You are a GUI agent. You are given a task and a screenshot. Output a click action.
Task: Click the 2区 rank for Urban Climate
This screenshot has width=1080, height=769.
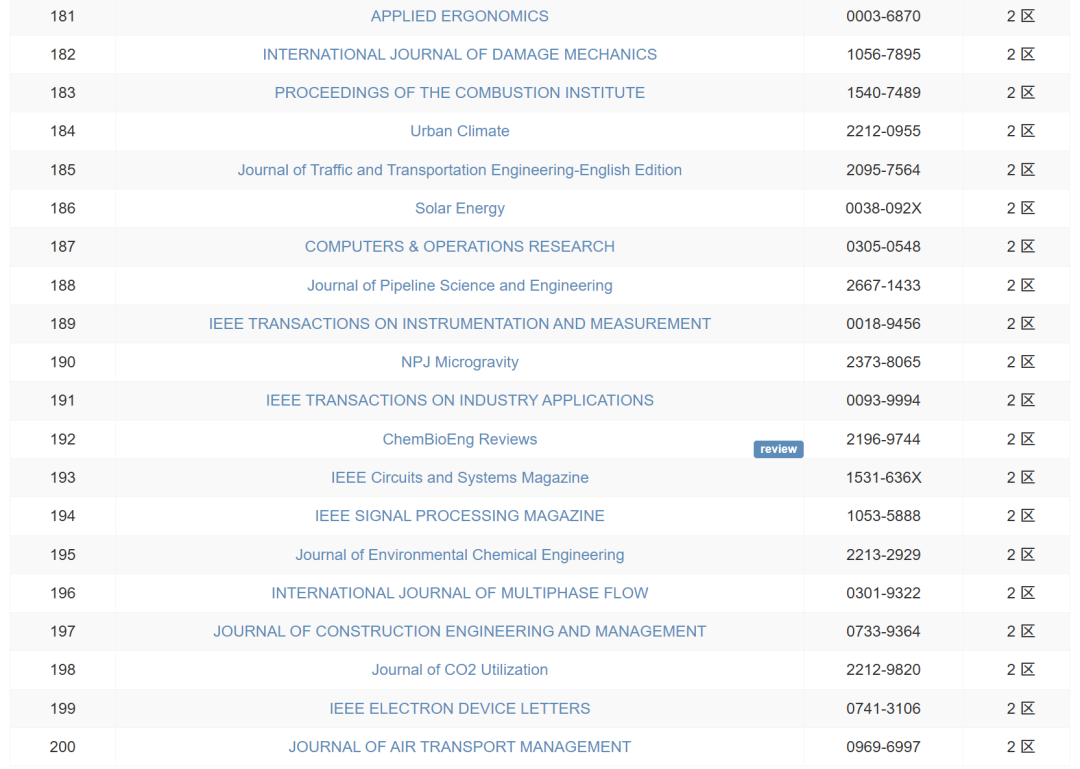(1020, 131)
